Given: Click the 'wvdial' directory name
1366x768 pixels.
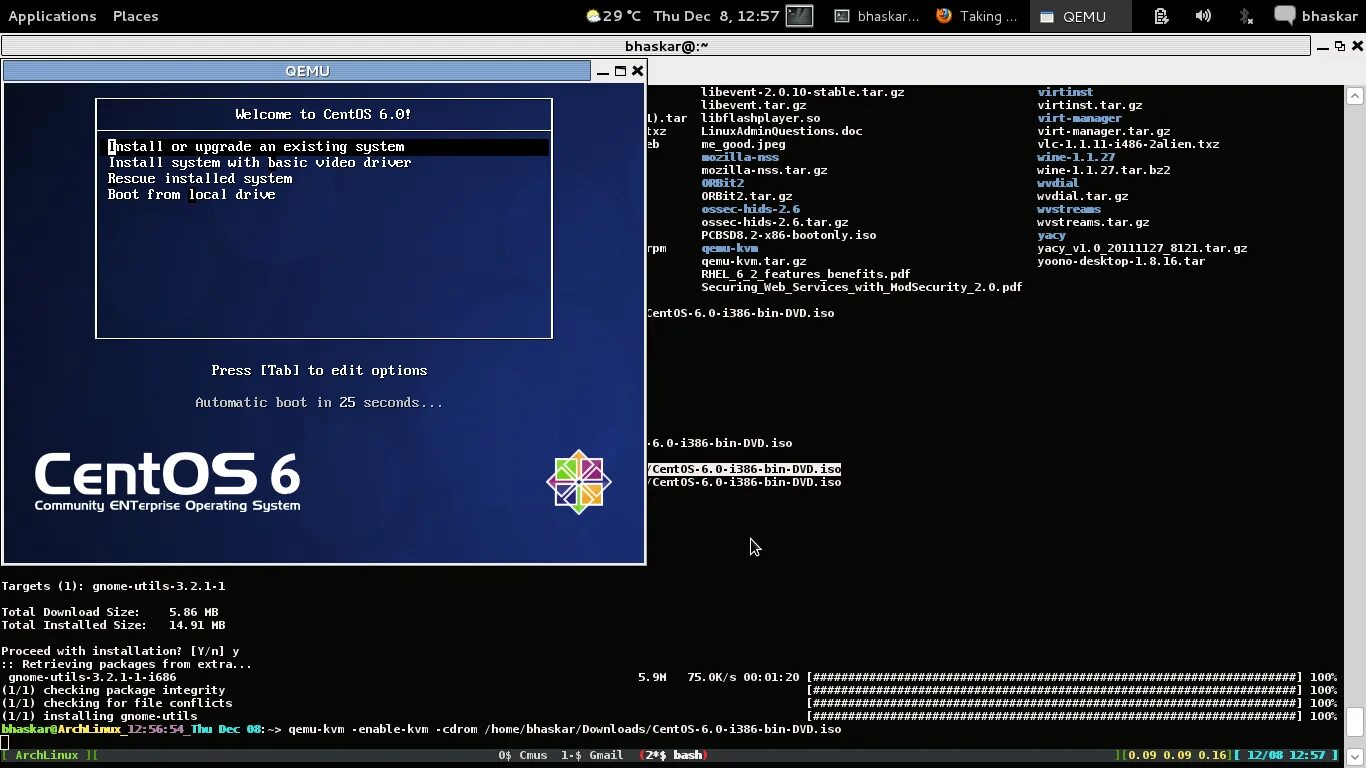Looking at the screenshot, I should [1058, 183].
